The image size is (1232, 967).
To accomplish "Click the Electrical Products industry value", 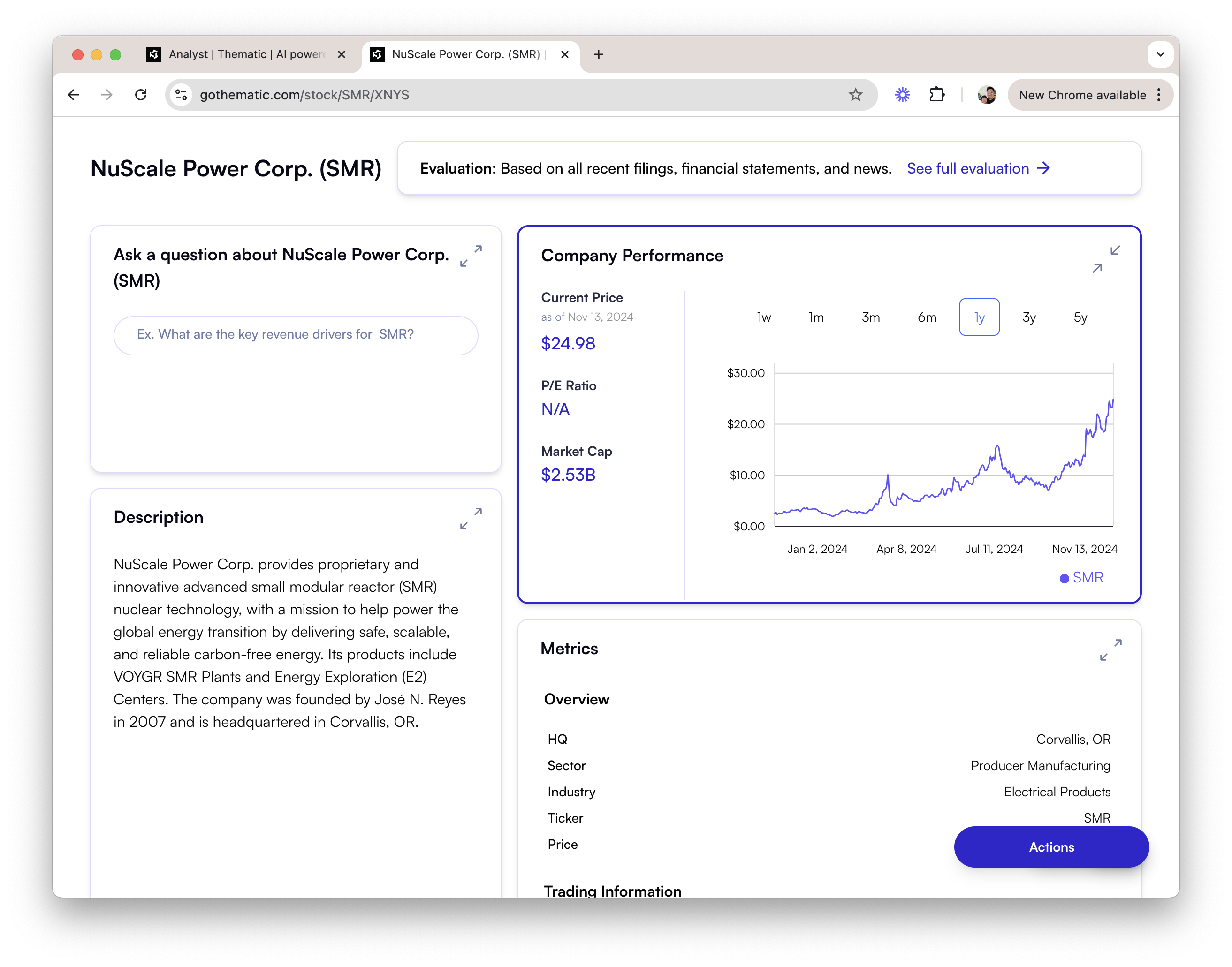I will (x=1057, y=792).
